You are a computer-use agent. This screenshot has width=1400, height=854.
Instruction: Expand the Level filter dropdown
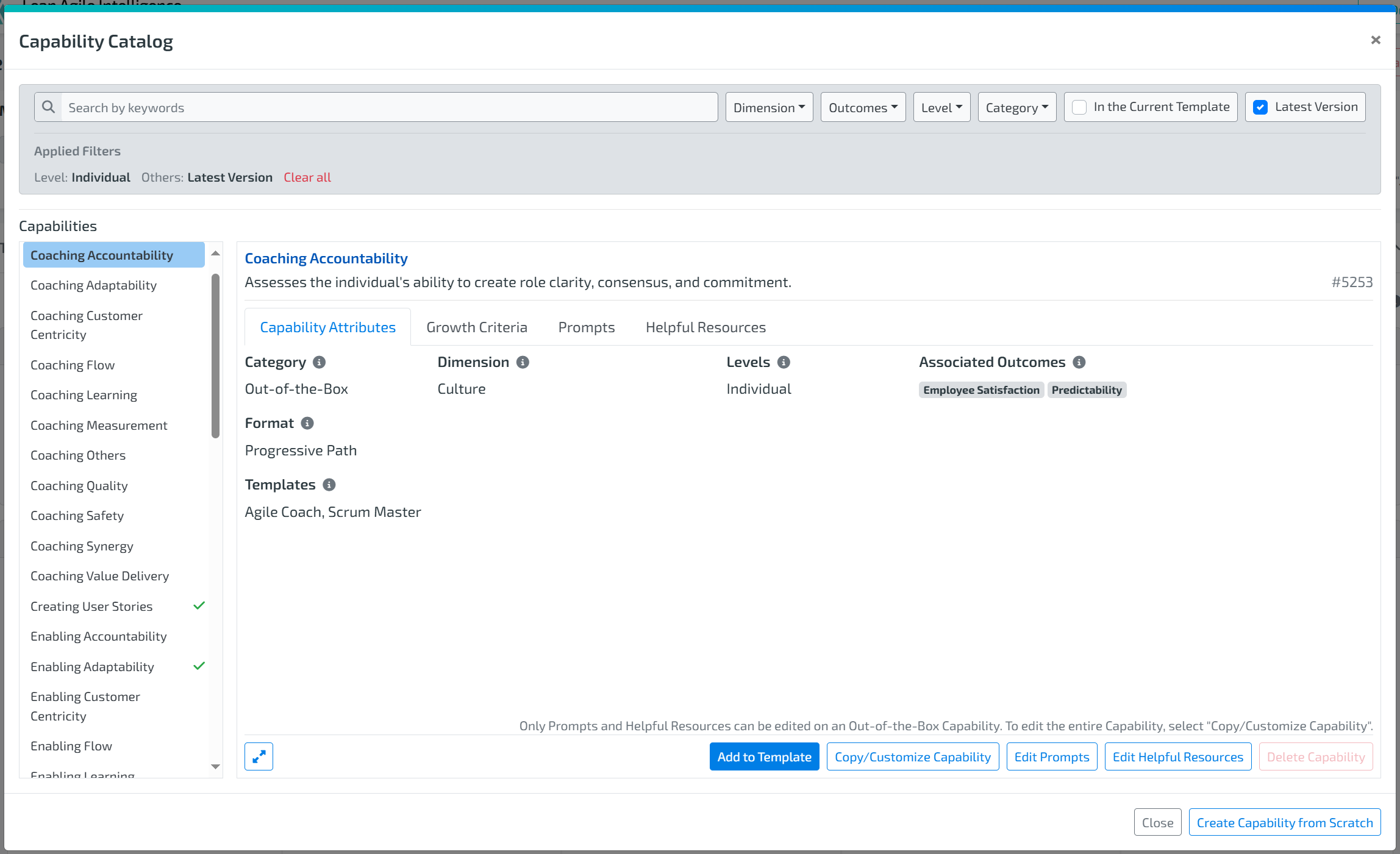(x=941, y=107)
